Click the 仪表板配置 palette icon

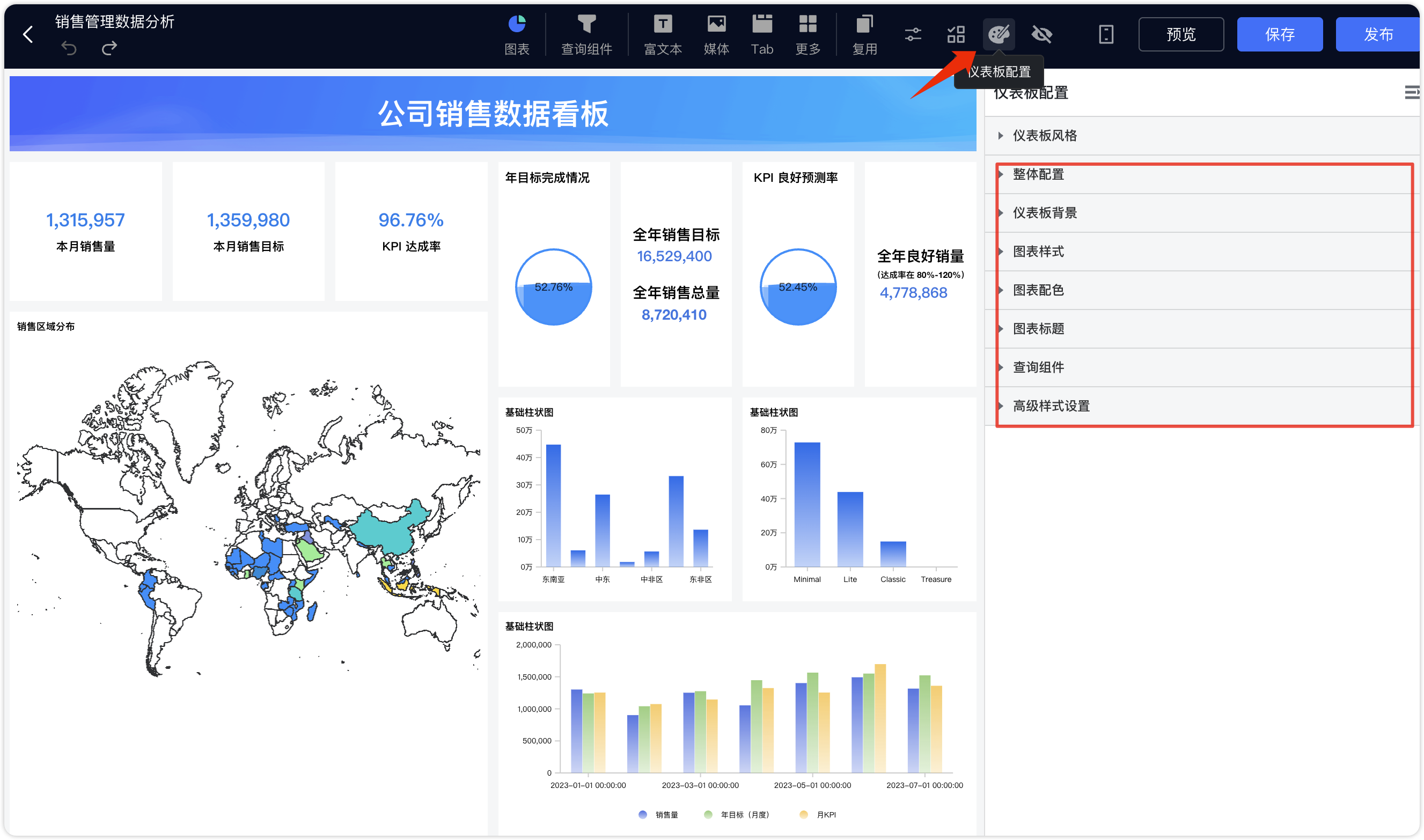pyautogui.click(x=999, y=34)
